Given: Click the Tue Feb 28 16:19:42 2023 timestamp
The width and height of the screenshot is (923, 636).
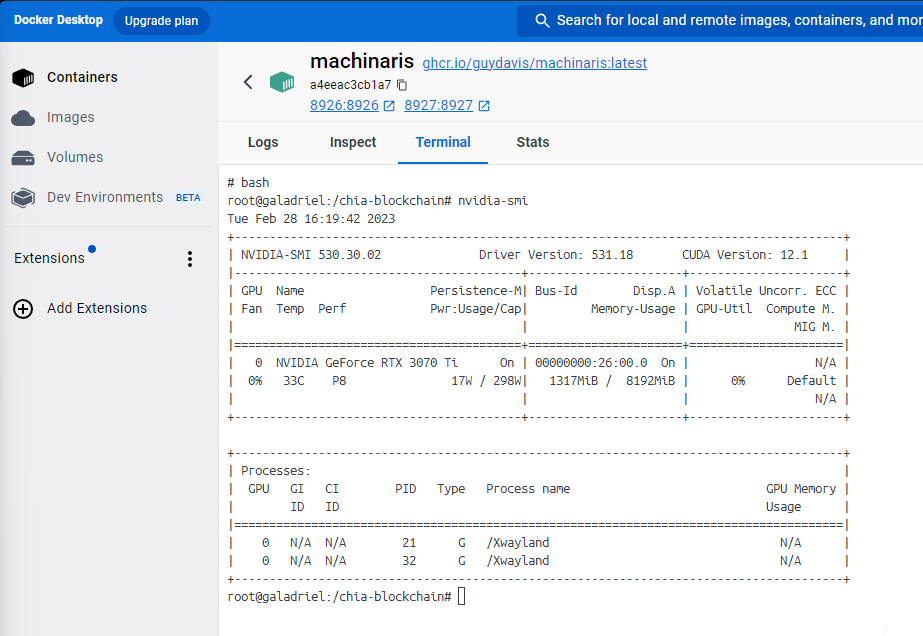Looking at the screenshot, I should coord(311,219).
